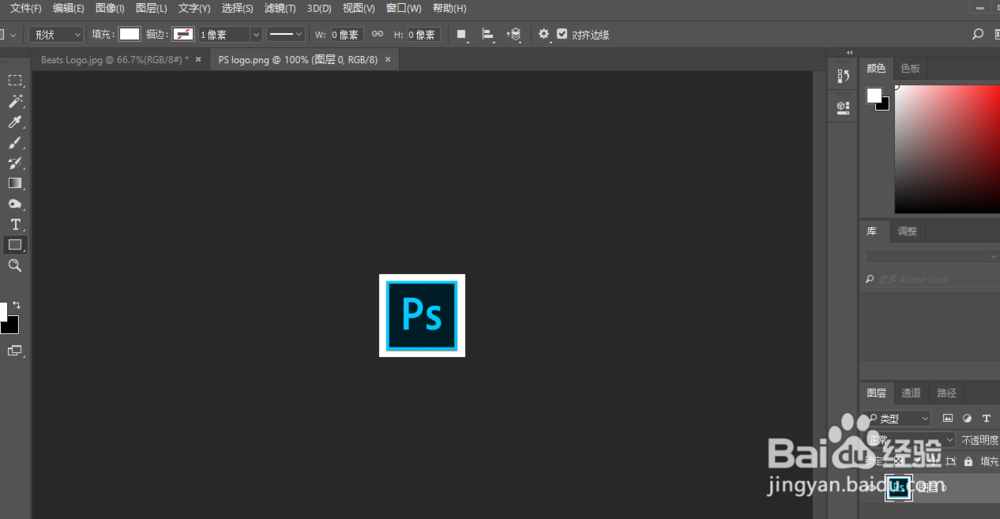Select the Gradient tool
Viewport: 1000px width, 519px height.
point(15,183)
